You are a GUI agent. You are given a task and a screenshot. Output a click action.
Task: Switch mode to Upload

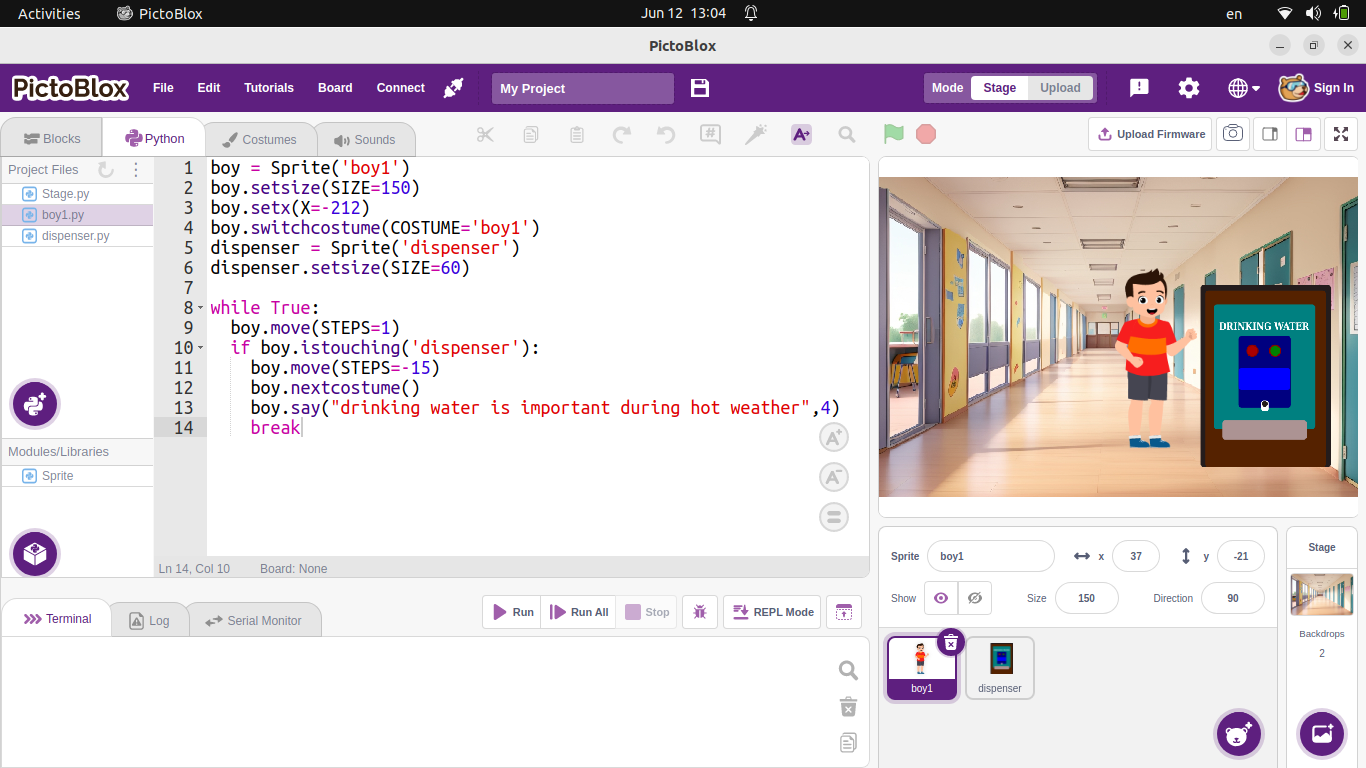tap(1060, 88)
